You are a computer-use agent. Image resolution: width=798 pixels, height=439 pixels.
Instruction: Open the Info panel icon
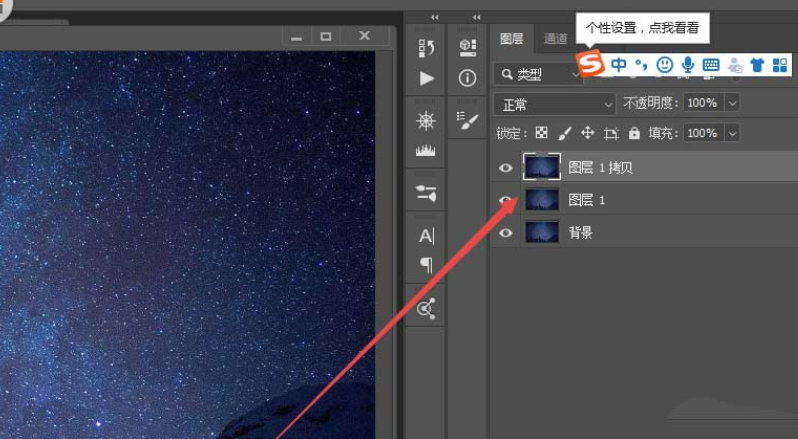click(467, 78)
